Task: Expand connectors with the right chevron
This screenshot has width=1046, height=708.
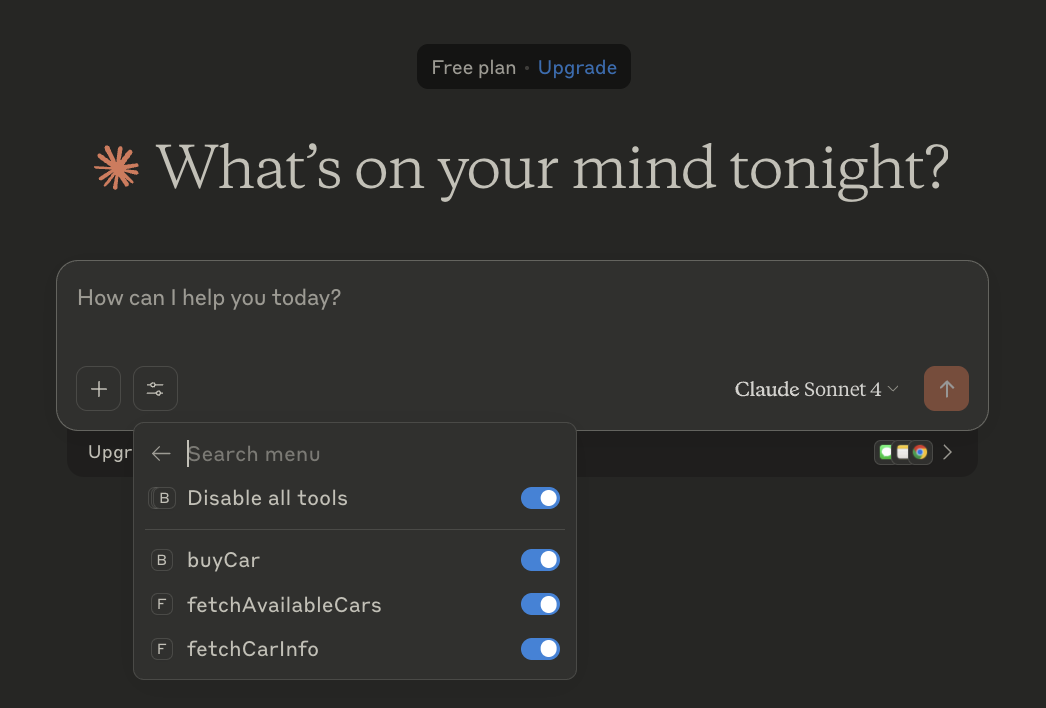Action: click(x=947, y=452)
